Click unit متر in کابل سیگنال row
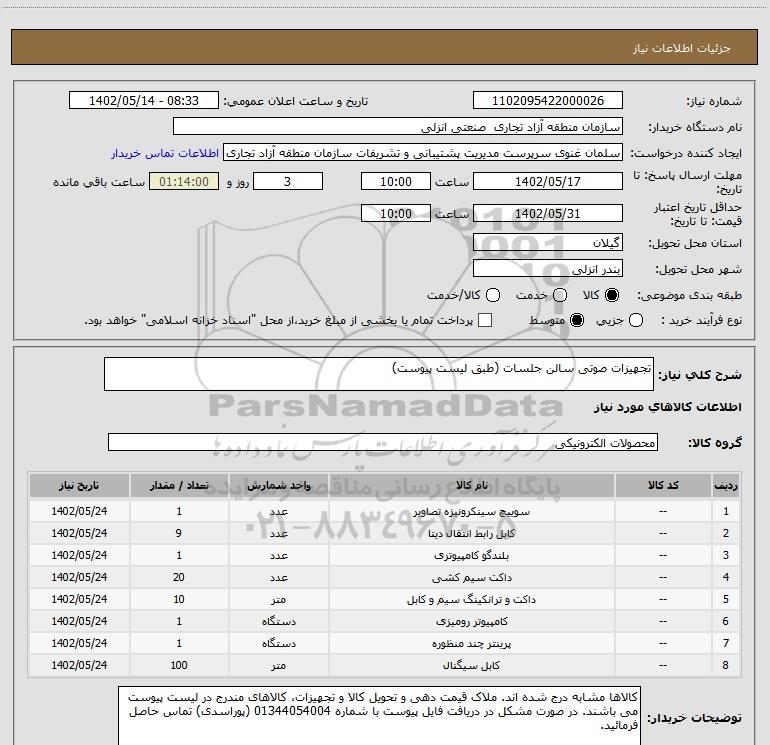 [278, 666]
